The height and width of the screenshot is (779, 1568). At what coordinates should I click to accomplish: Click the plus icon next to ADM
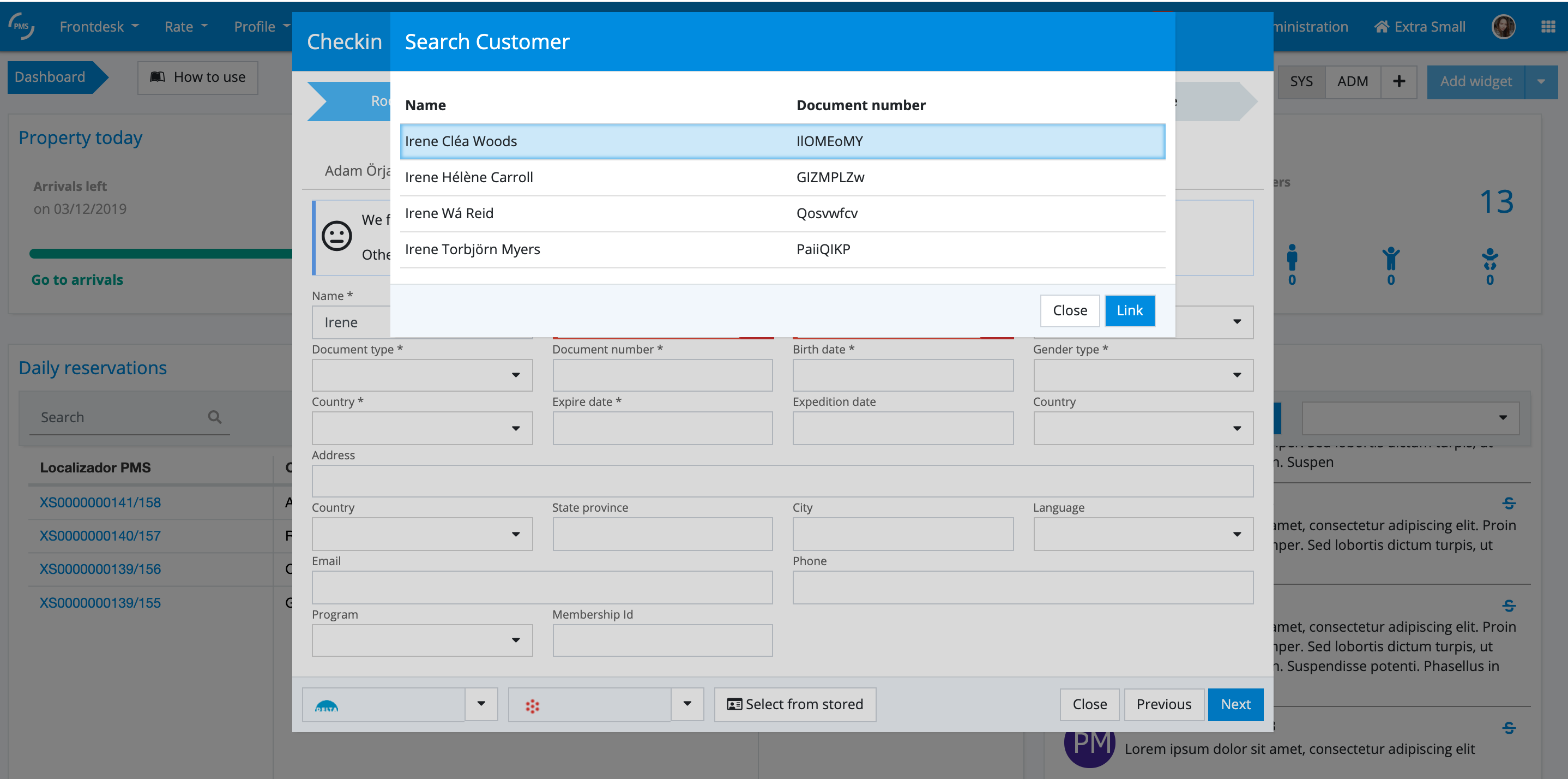pyautogui.click(x=1399, y=81)
